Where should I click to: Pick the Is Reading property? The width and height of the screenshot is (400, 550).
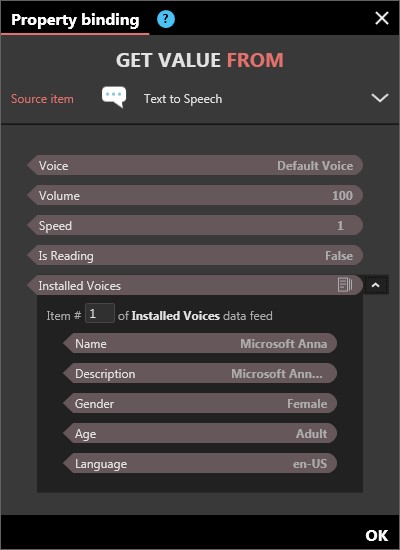tap(195, 255)
